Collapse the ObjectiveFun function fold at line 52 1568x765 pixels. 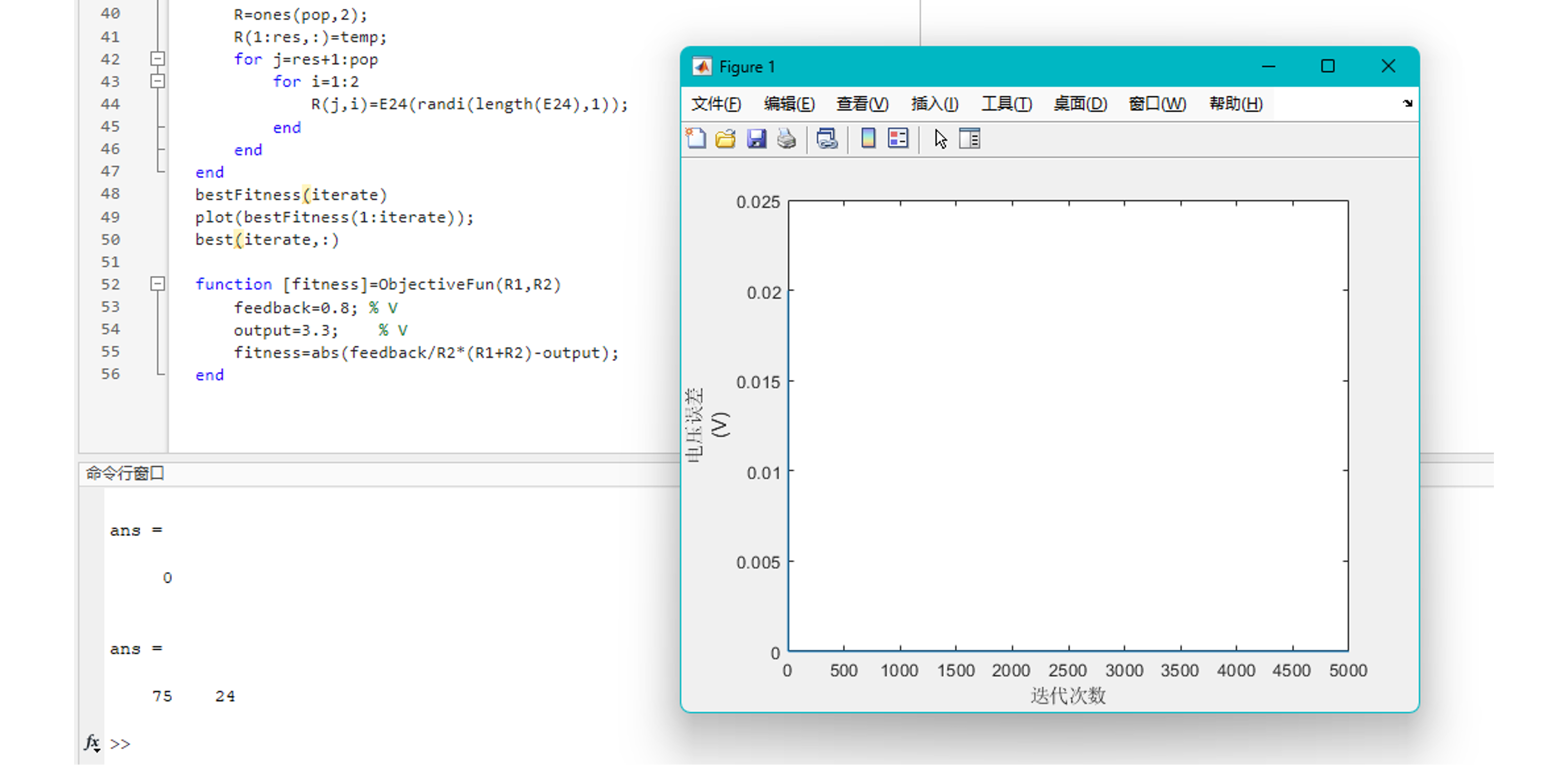157,283
